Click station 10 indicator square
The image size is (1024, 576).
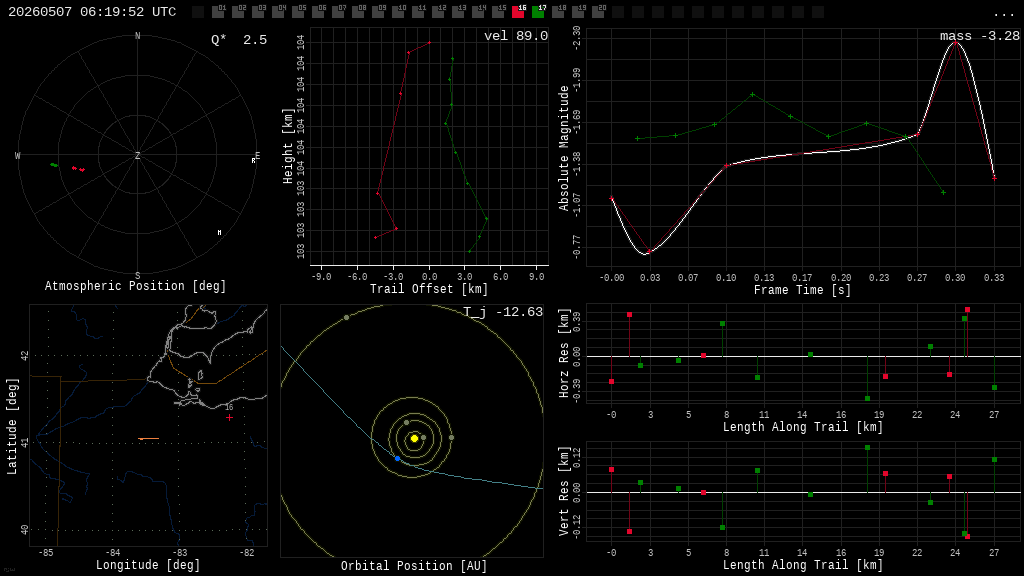pos(398,12)
